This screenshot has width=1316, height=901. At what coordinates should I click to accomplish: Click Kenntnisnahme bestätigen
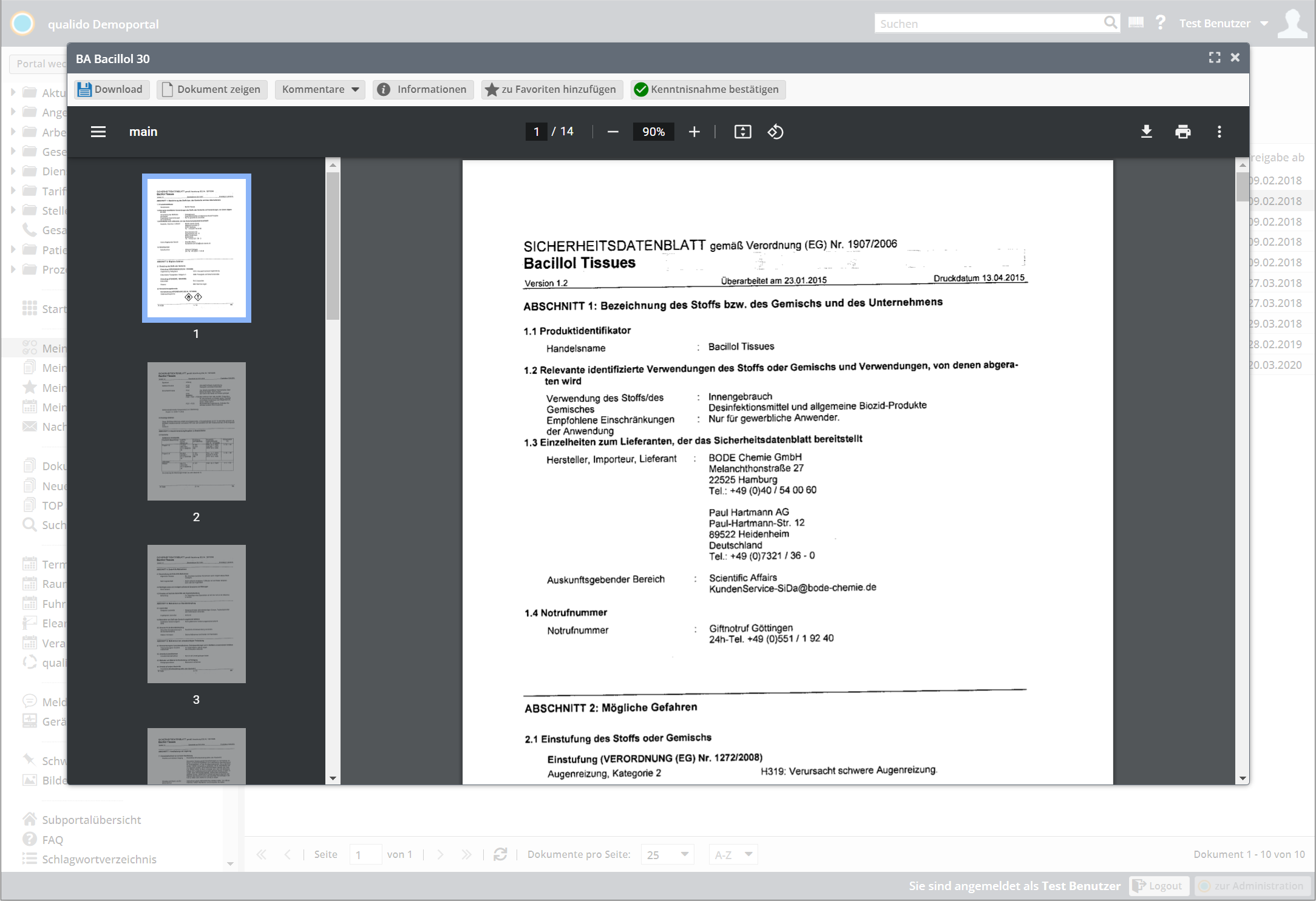(708, 89)
